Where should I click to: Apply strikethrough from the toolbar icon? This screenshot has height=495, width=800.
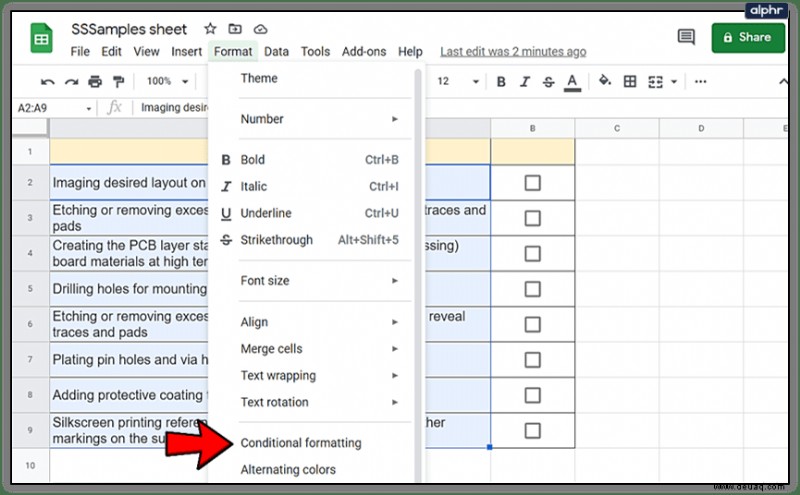coord(548,82)
